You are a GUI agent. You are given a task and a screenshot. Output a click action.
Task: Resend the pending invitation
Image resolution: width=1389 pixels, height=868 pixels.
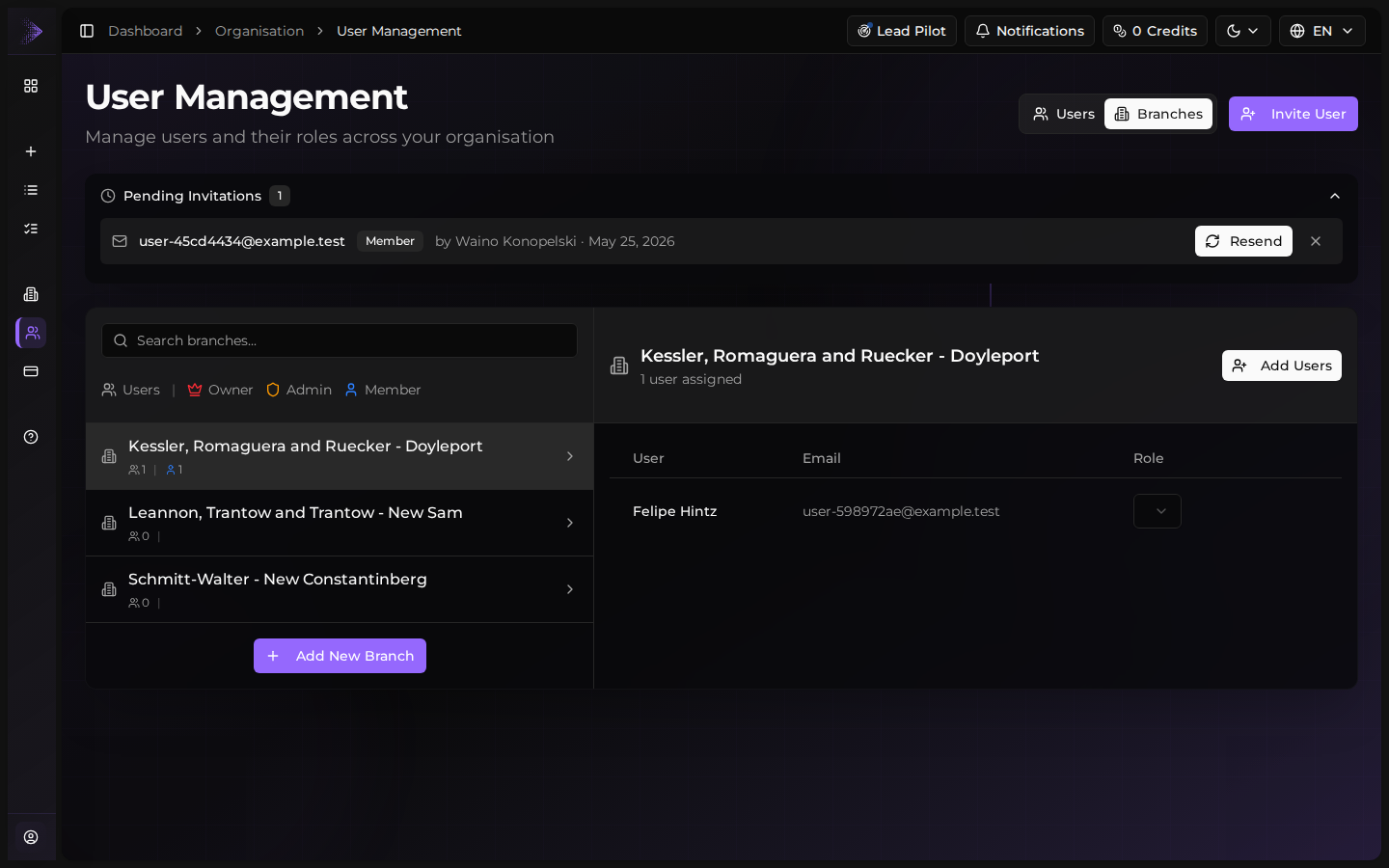pyautogui.click(x=1243, y=241)
